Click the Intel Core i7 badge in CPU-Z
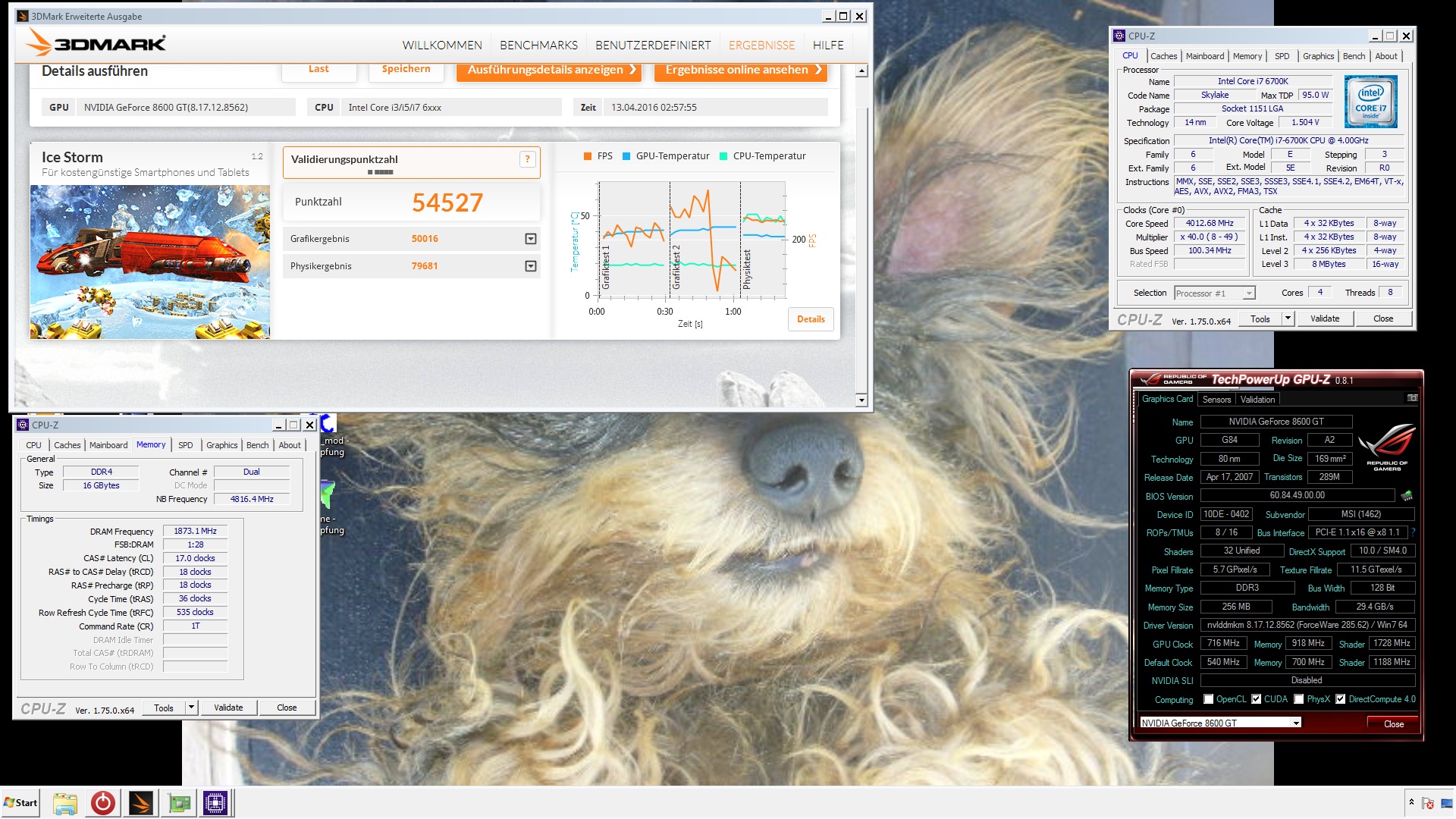1456x819 pixels. tap(1370, 102)
